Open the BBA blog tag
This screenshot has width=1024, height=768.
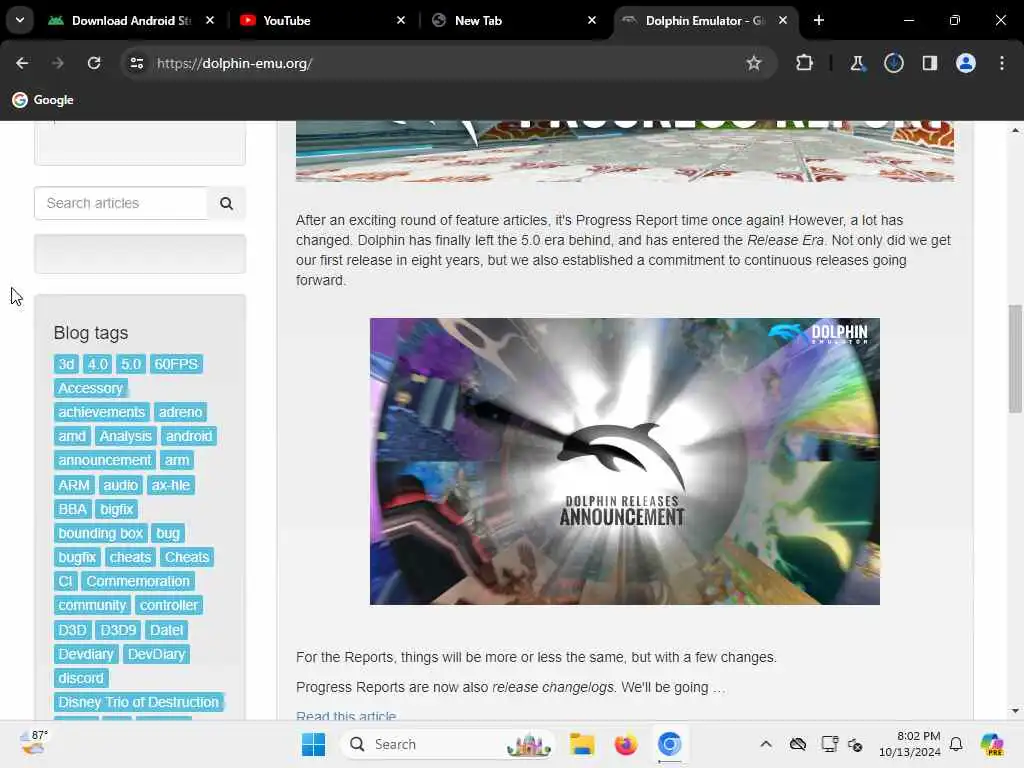click(72, 509)
